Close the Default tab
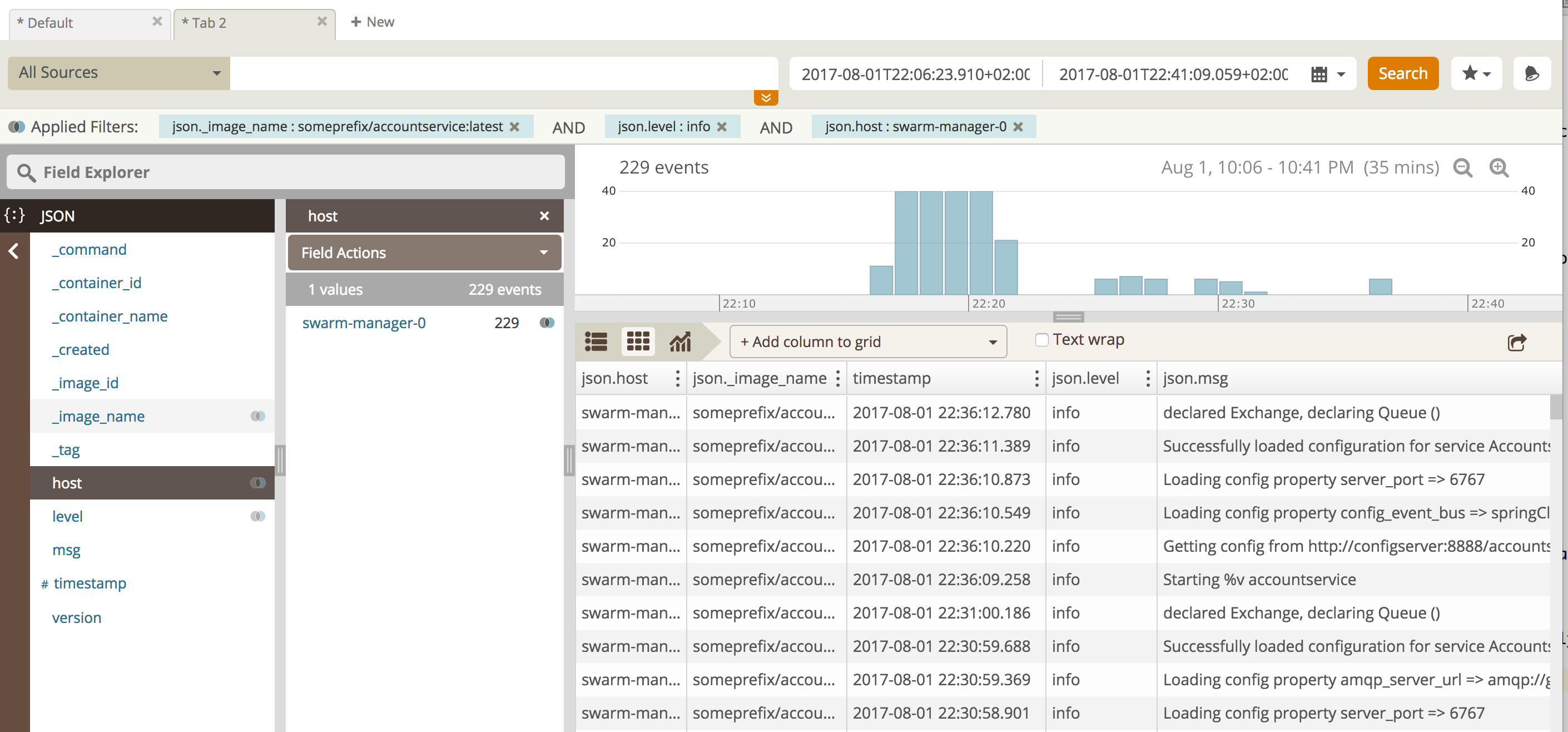The image size is (1568, 732). coord(157,22)
